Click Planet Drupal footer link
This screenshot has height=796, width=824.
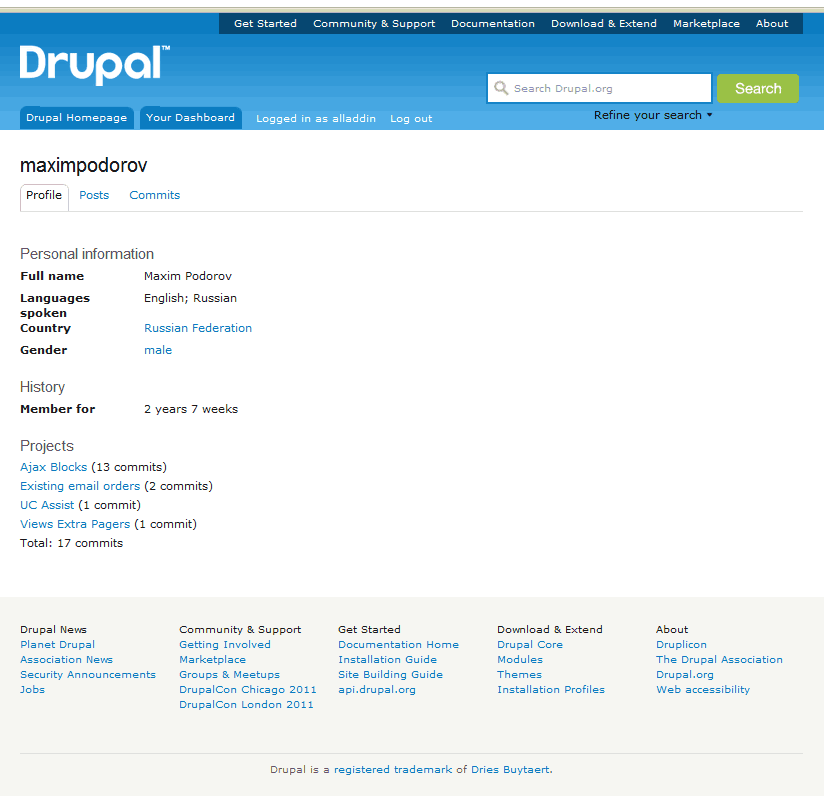(58, 645)
